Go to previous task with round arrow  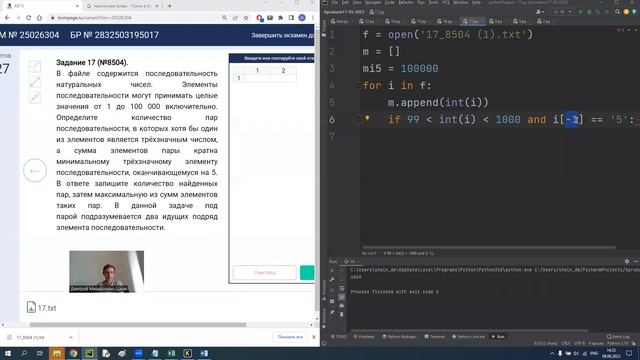[35, 171]
